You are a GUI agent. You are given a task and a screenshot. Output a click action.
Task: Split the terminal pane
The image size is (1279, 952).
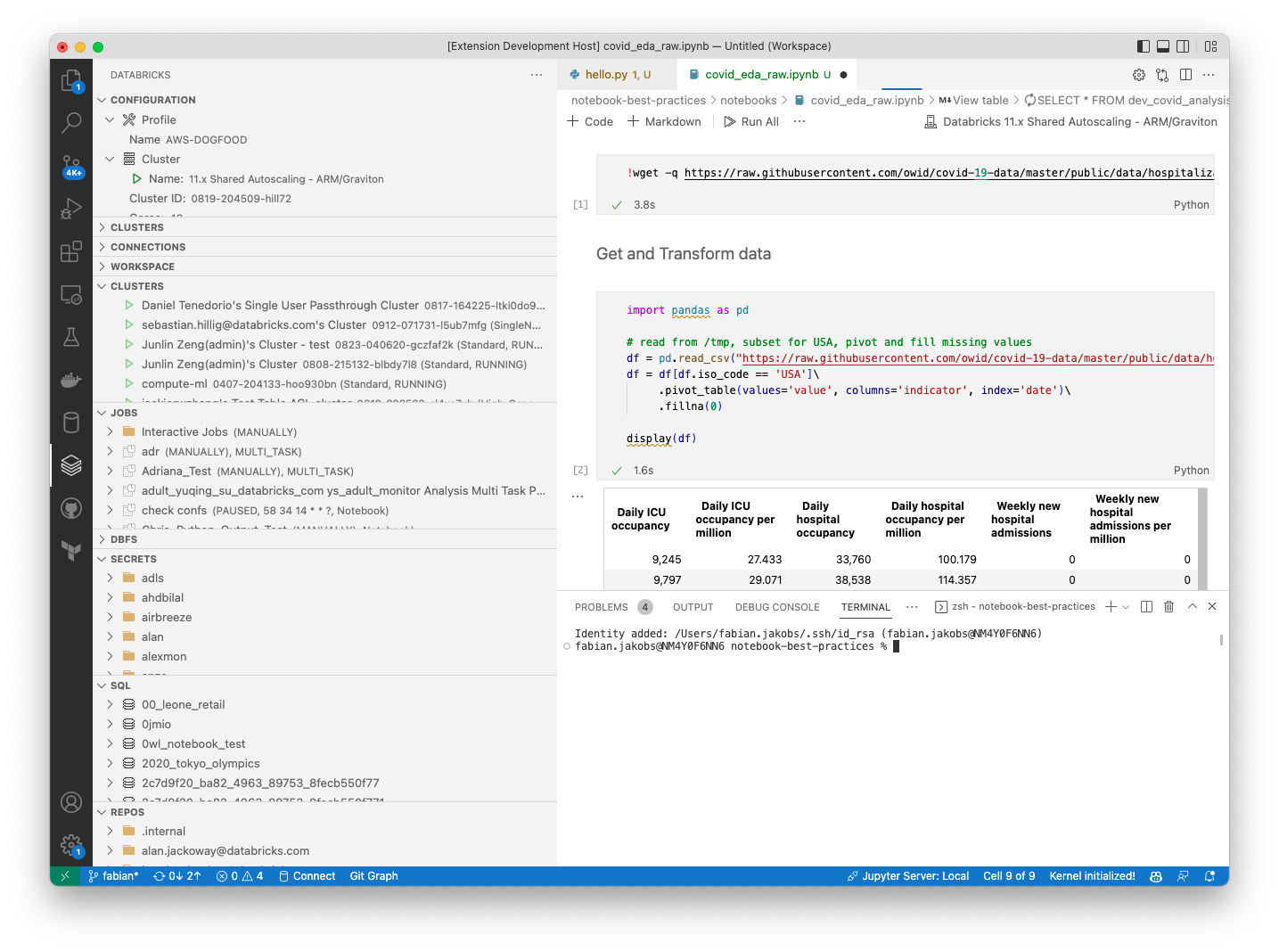(1146, 606)
